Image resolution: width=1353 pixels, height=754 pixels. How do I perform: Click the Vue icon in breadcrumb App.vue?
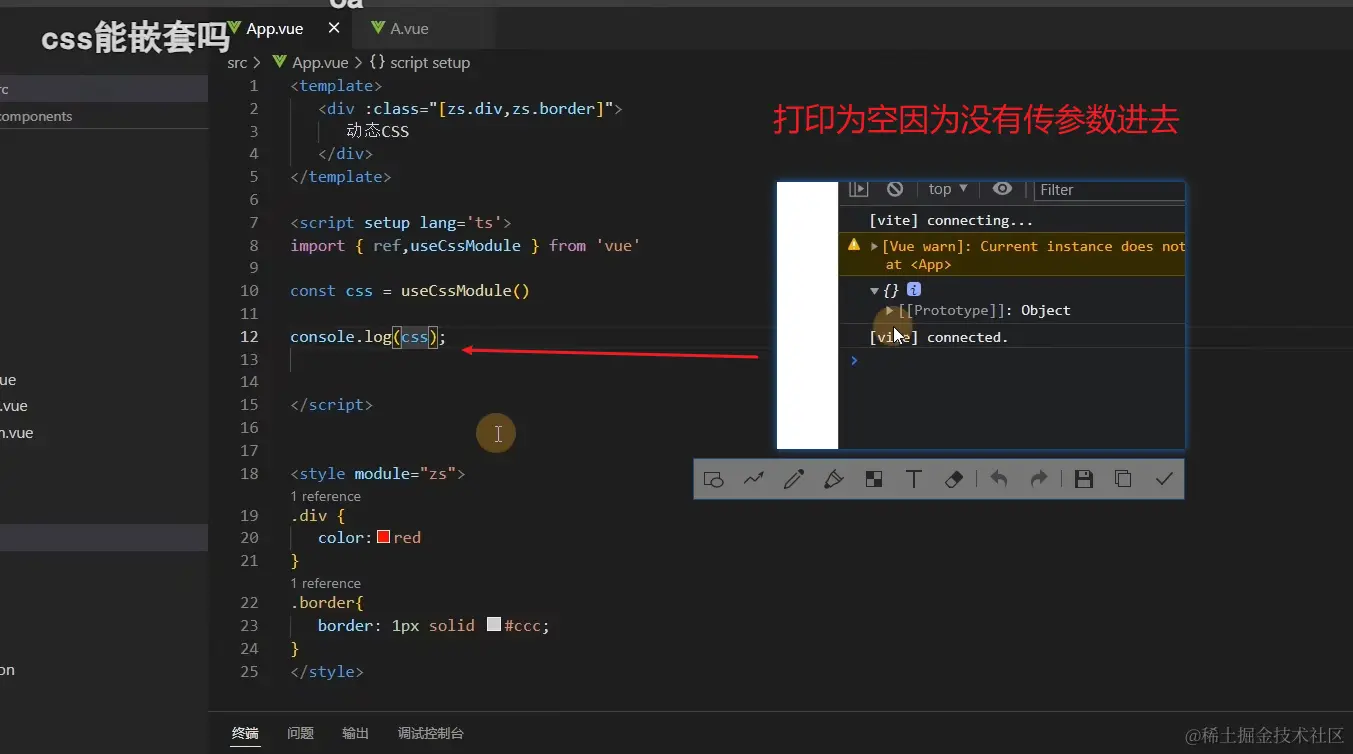tap(280, 62)
